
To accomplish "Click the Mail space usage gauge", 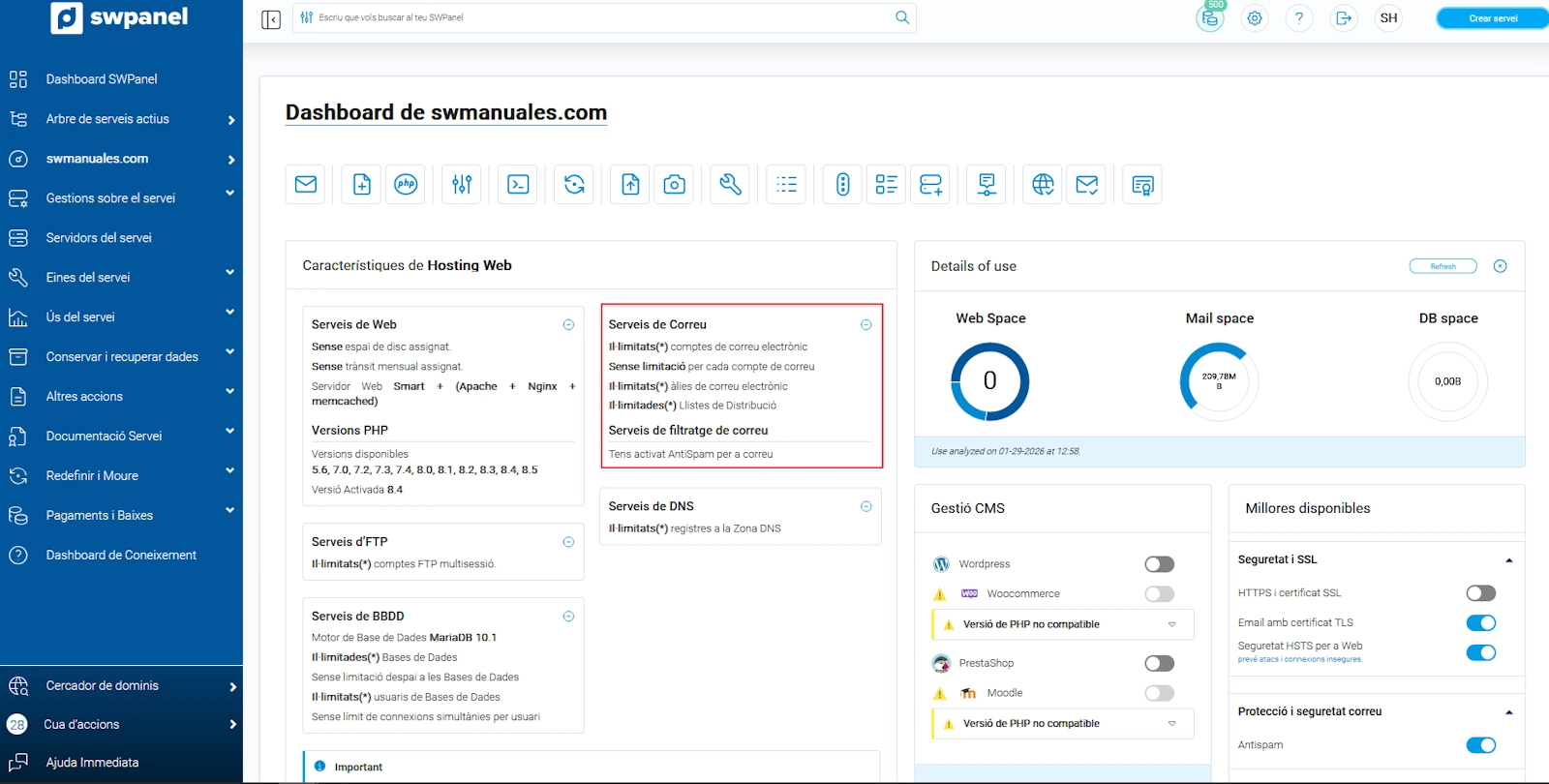I will tap(1219, 381).
